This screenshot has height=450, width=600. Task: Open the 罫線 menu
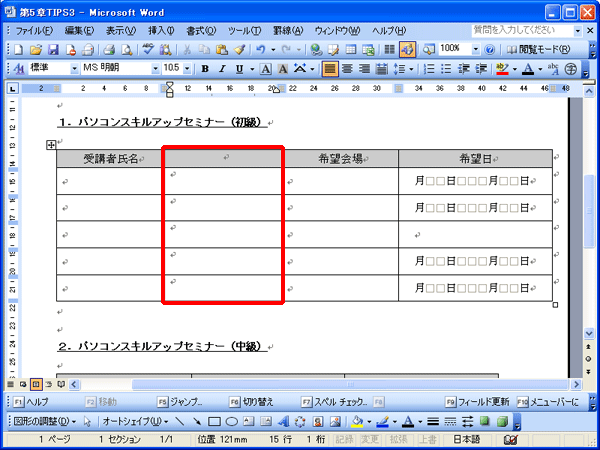(288, 31)
